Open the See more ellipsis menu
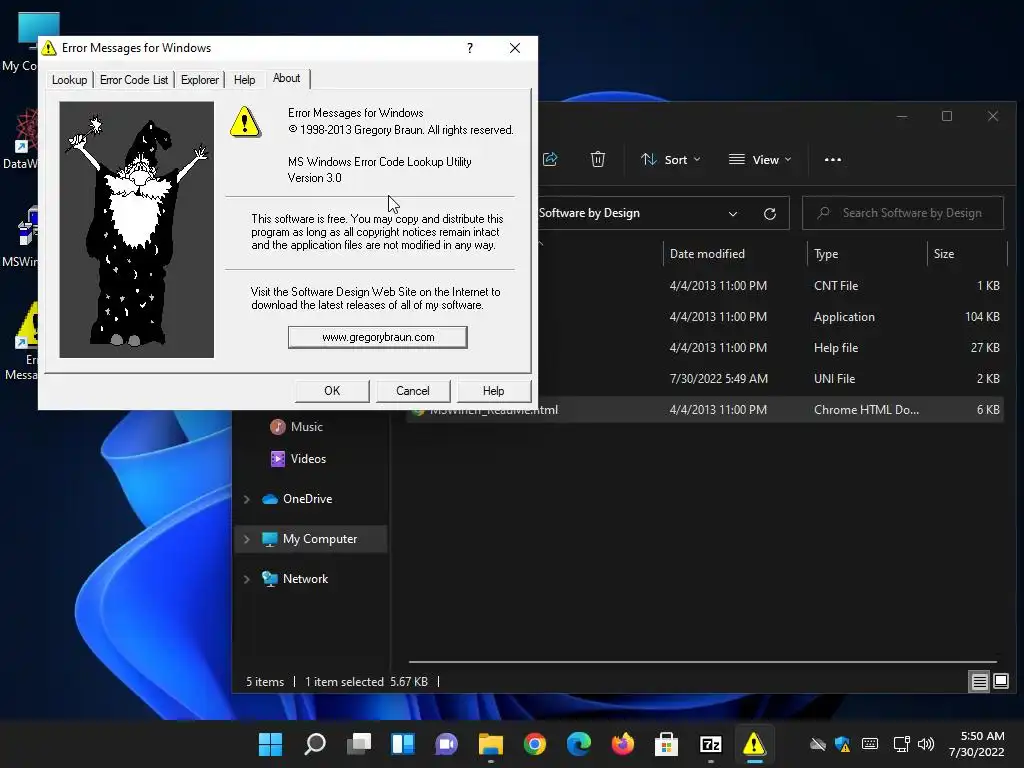This screenshot has width=1024, height=768. click(x=833, y=159)
